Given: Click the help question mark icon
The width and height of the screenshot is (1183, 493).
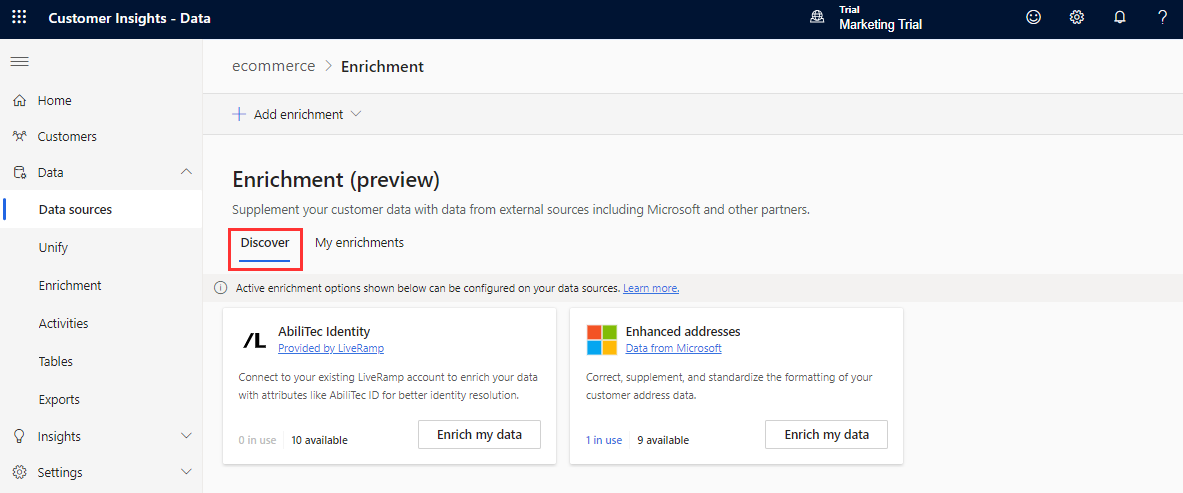Looking at the screenshot, I should point(1162,18).
